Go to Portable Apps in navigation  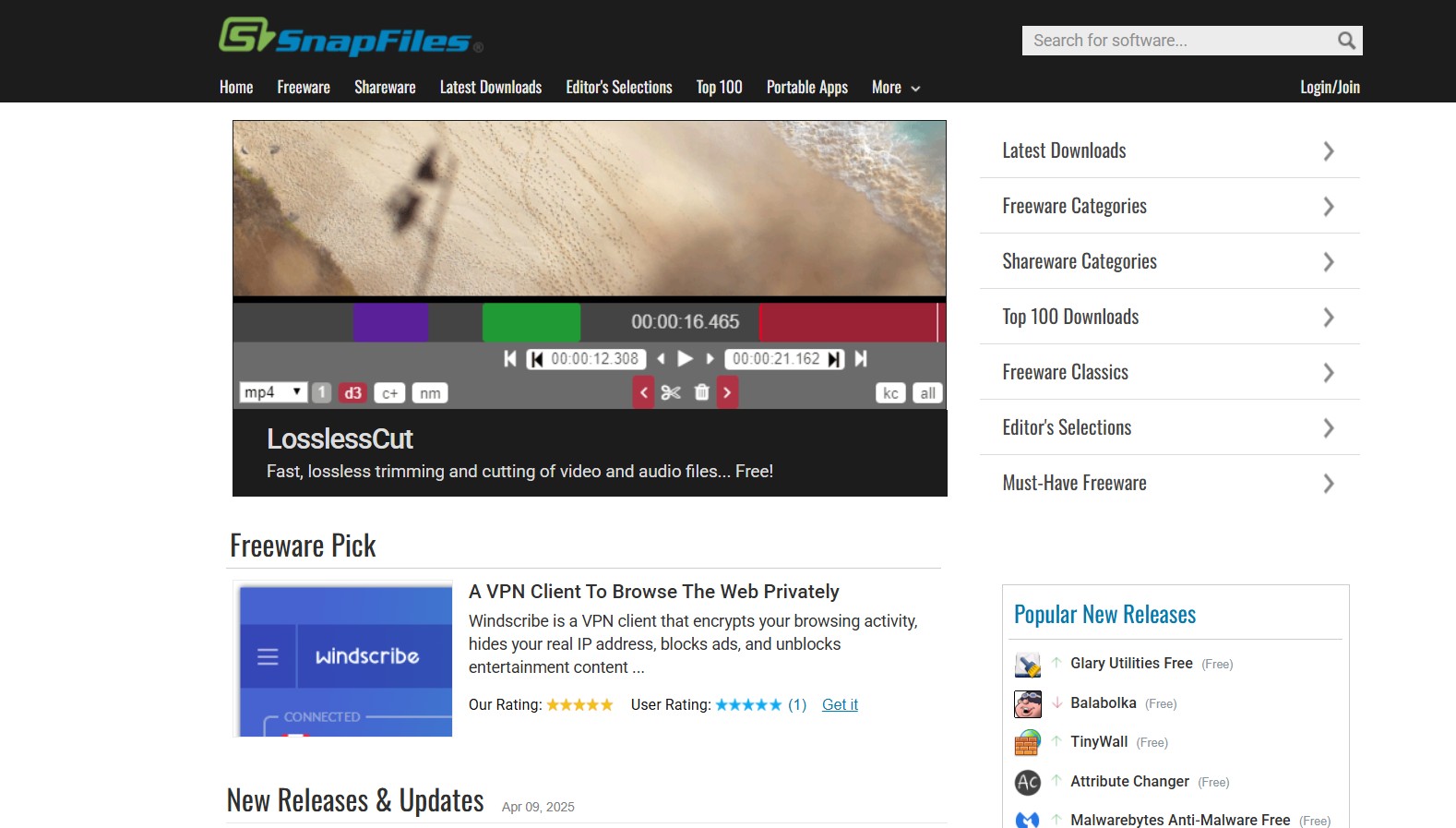point(806,88)
